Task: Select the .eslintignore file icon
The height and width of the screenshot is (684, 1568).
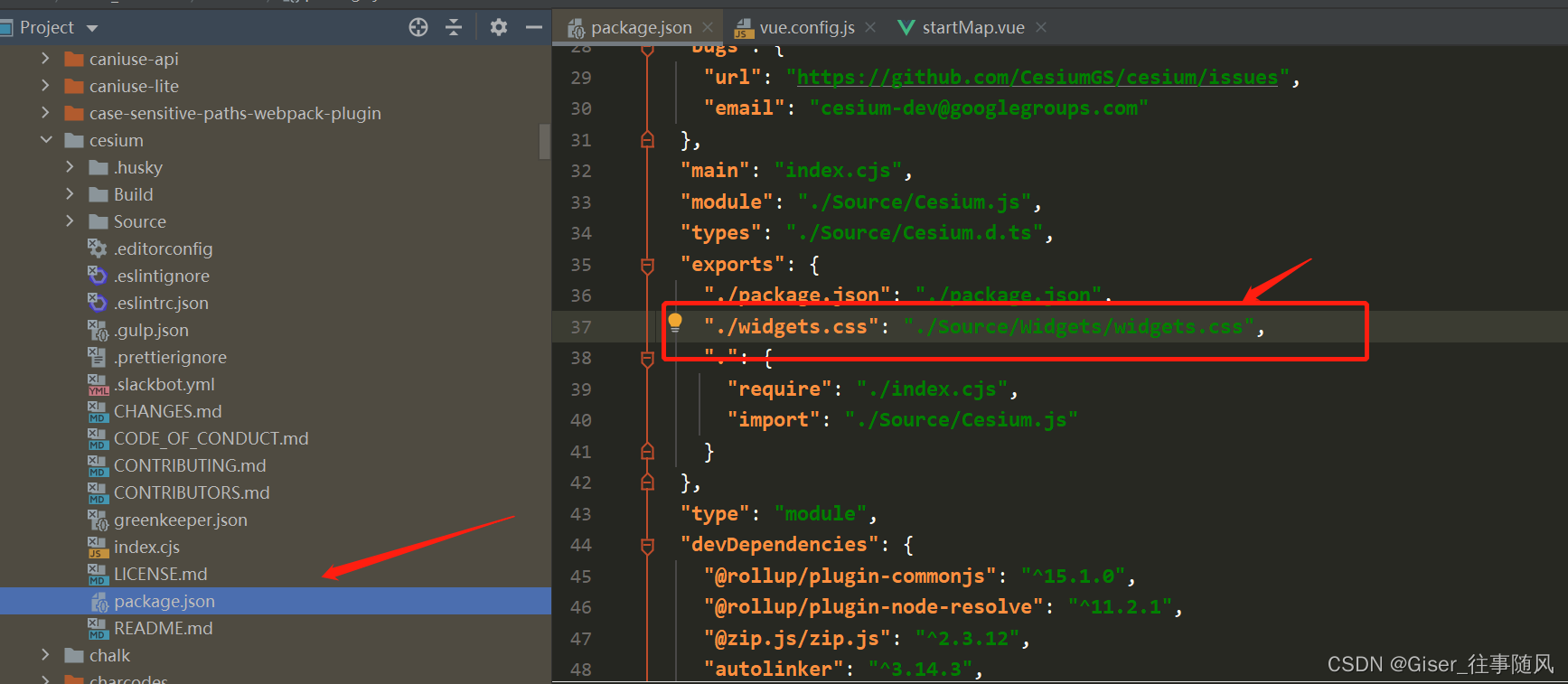Action: click(x=98, y=276)
